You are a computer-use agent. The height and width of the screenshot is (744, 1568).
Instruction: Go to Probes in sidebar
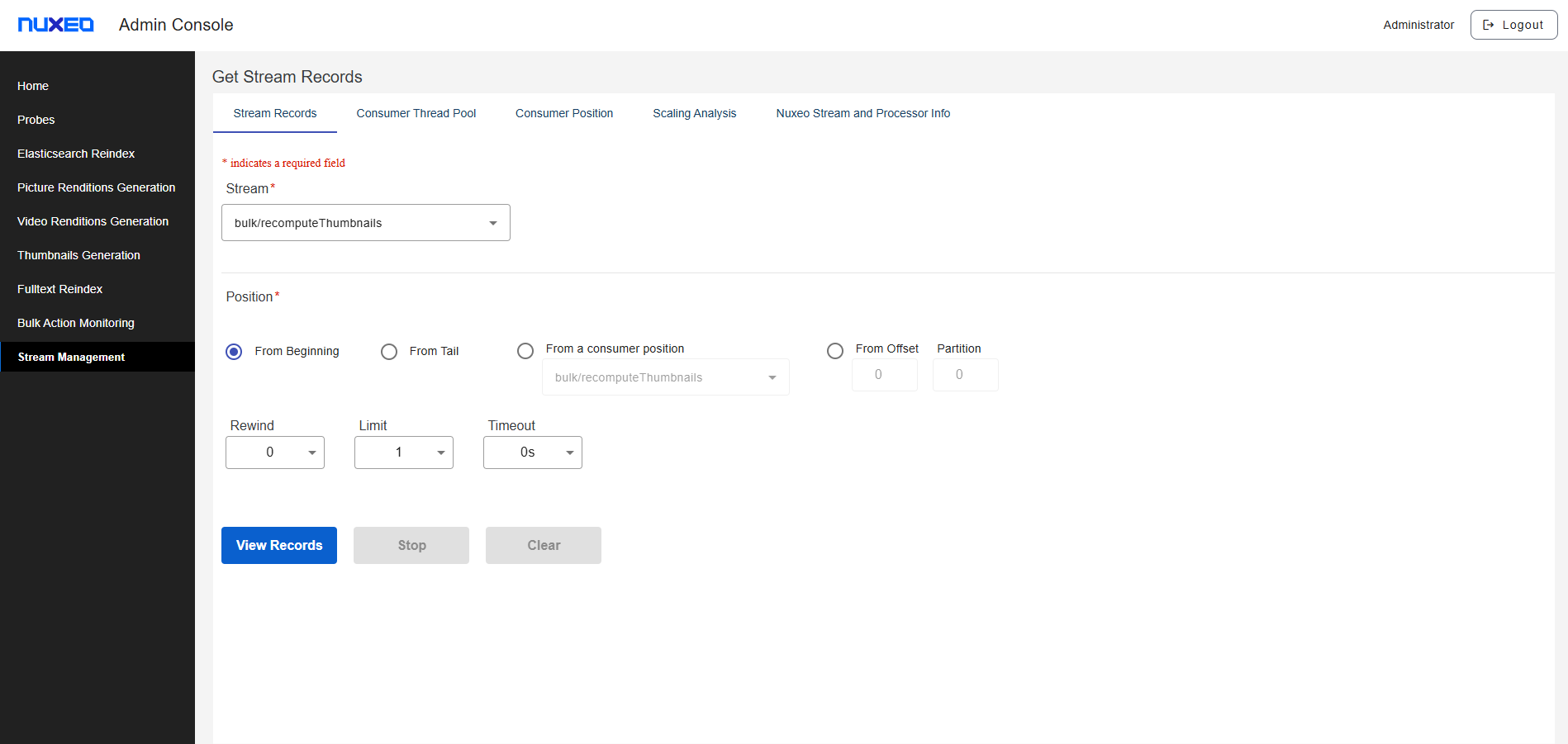coord(36,120)
